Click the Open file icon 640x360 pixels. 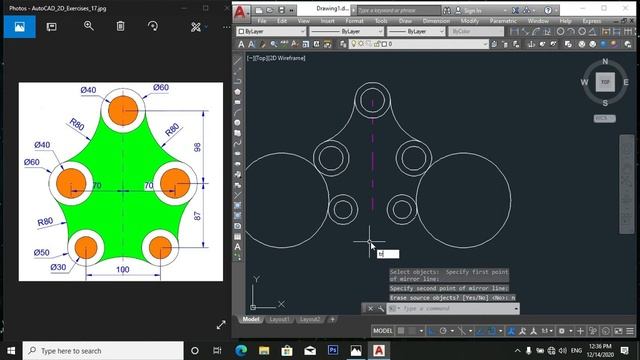pyautogui.click(x=269, y=10)
